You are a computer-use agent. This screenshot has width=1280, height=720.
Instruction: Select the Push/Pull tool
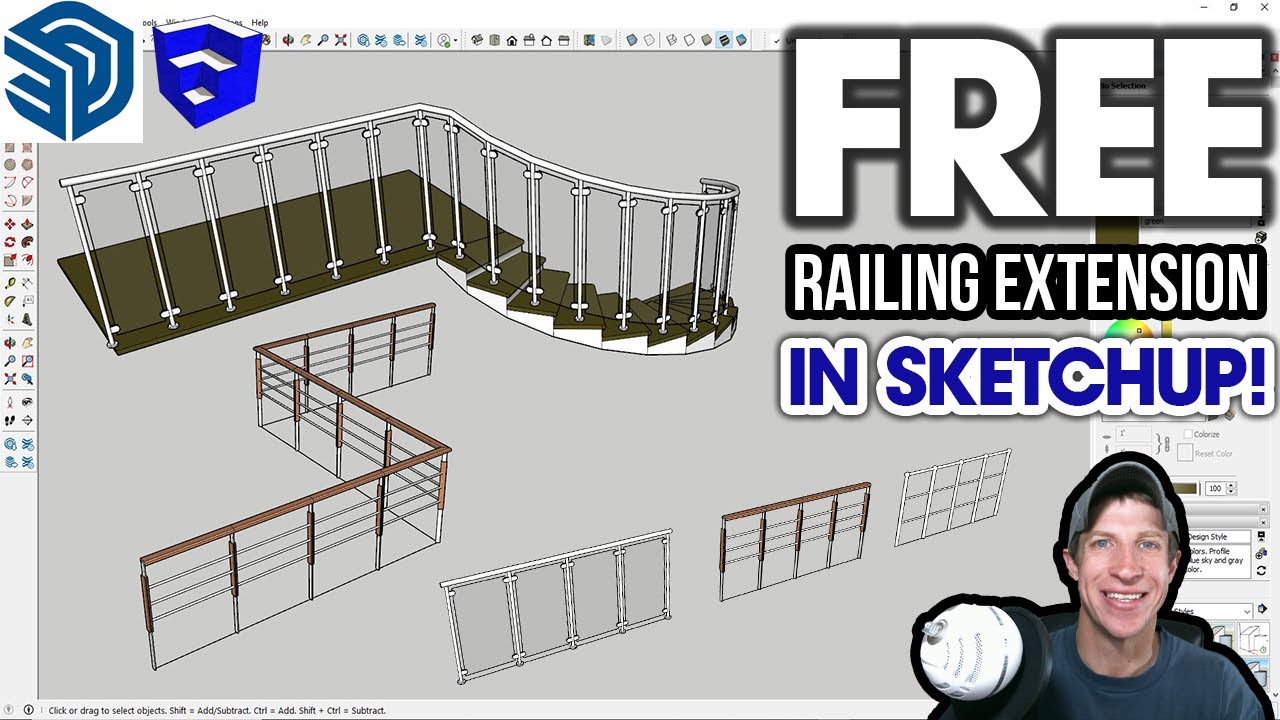(28, 225)
